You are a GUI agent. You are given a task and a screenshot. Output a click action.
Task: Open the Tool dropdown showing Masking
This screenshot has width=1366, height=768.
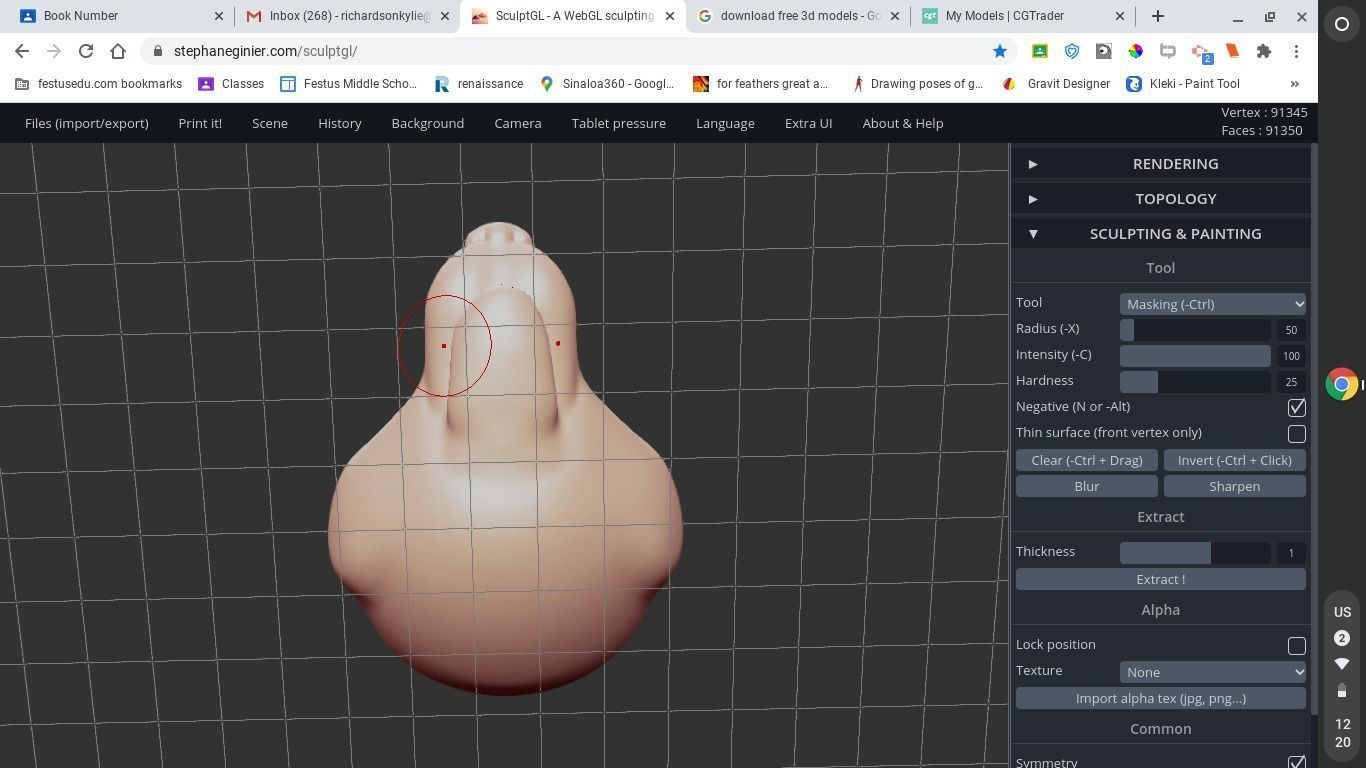tap(1212, 304)
